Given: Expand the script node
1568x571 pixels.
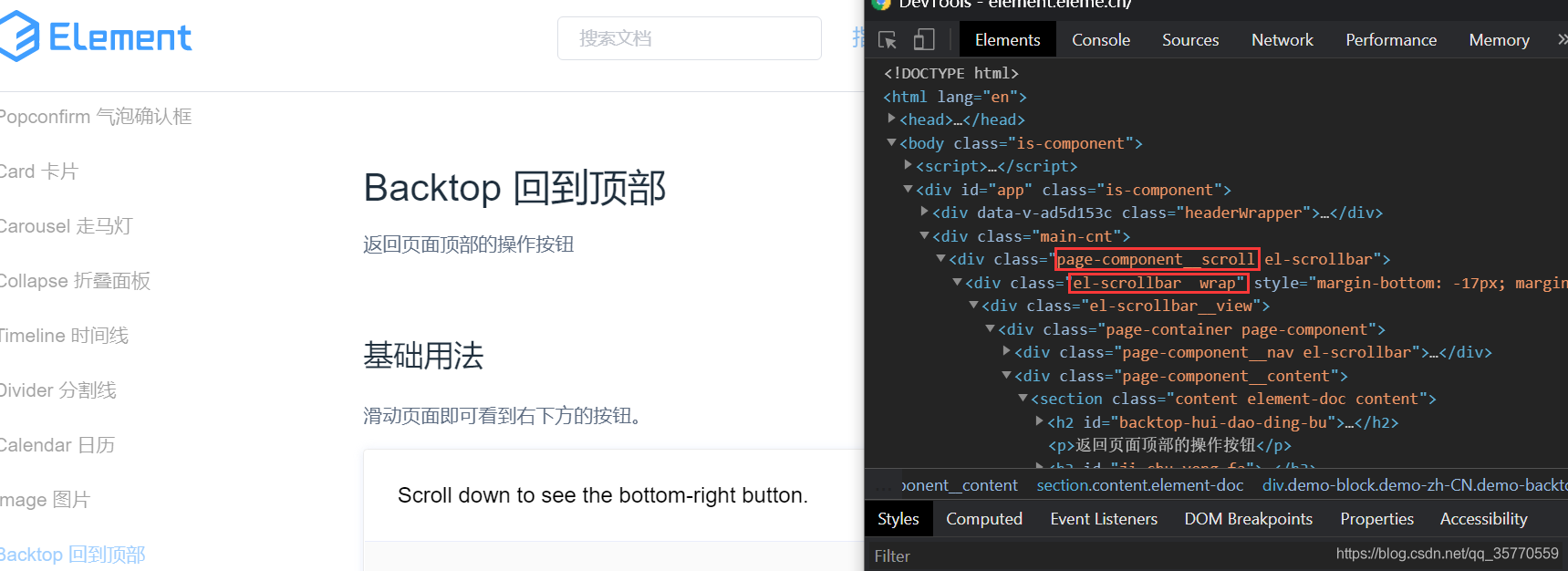Looking at the screenshot, I should click(909, 165).
